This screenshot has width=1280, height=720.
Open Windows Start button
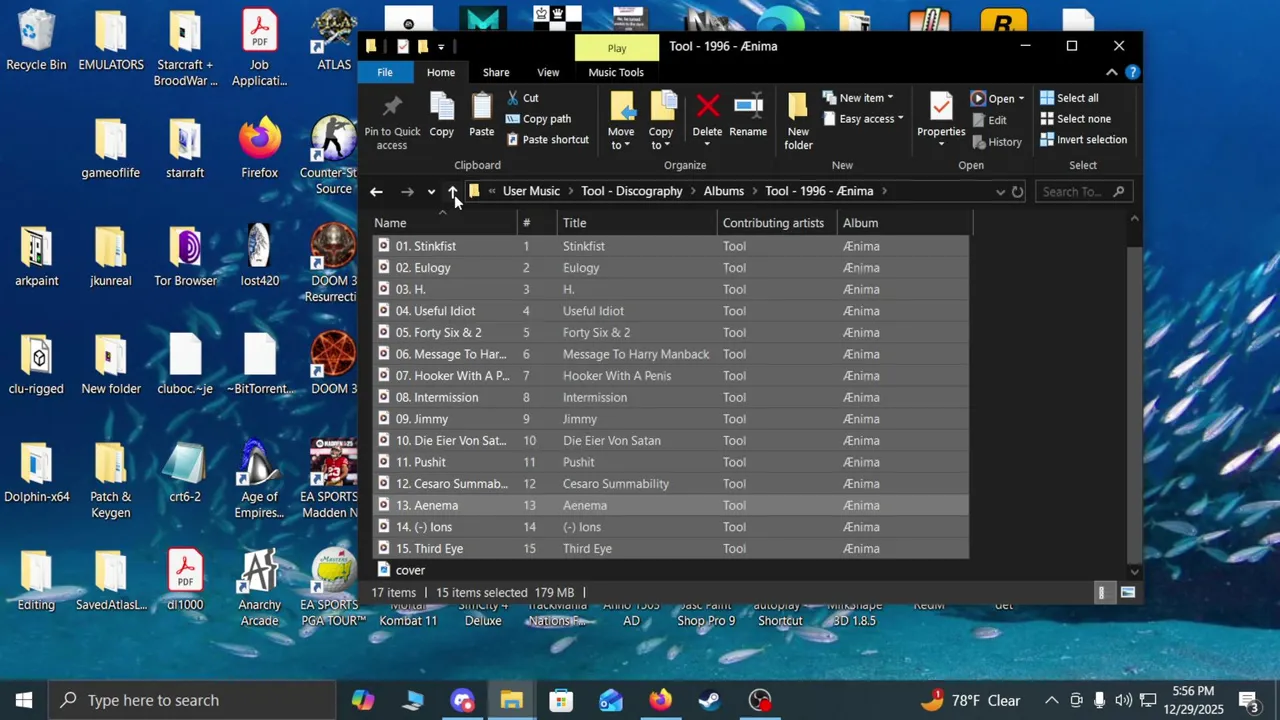(24, 700)
